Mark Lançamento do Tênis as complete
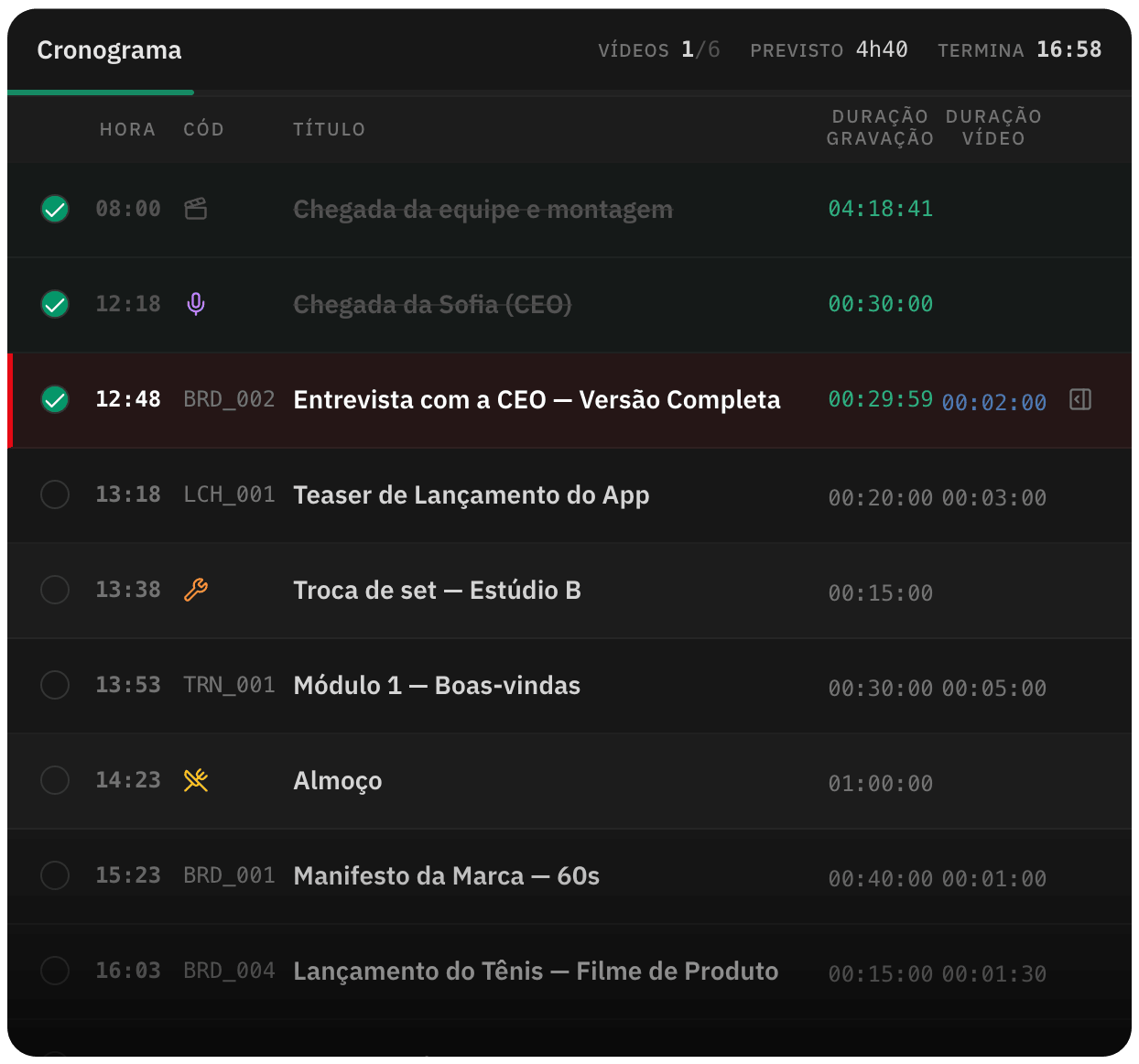 (55, 971)
